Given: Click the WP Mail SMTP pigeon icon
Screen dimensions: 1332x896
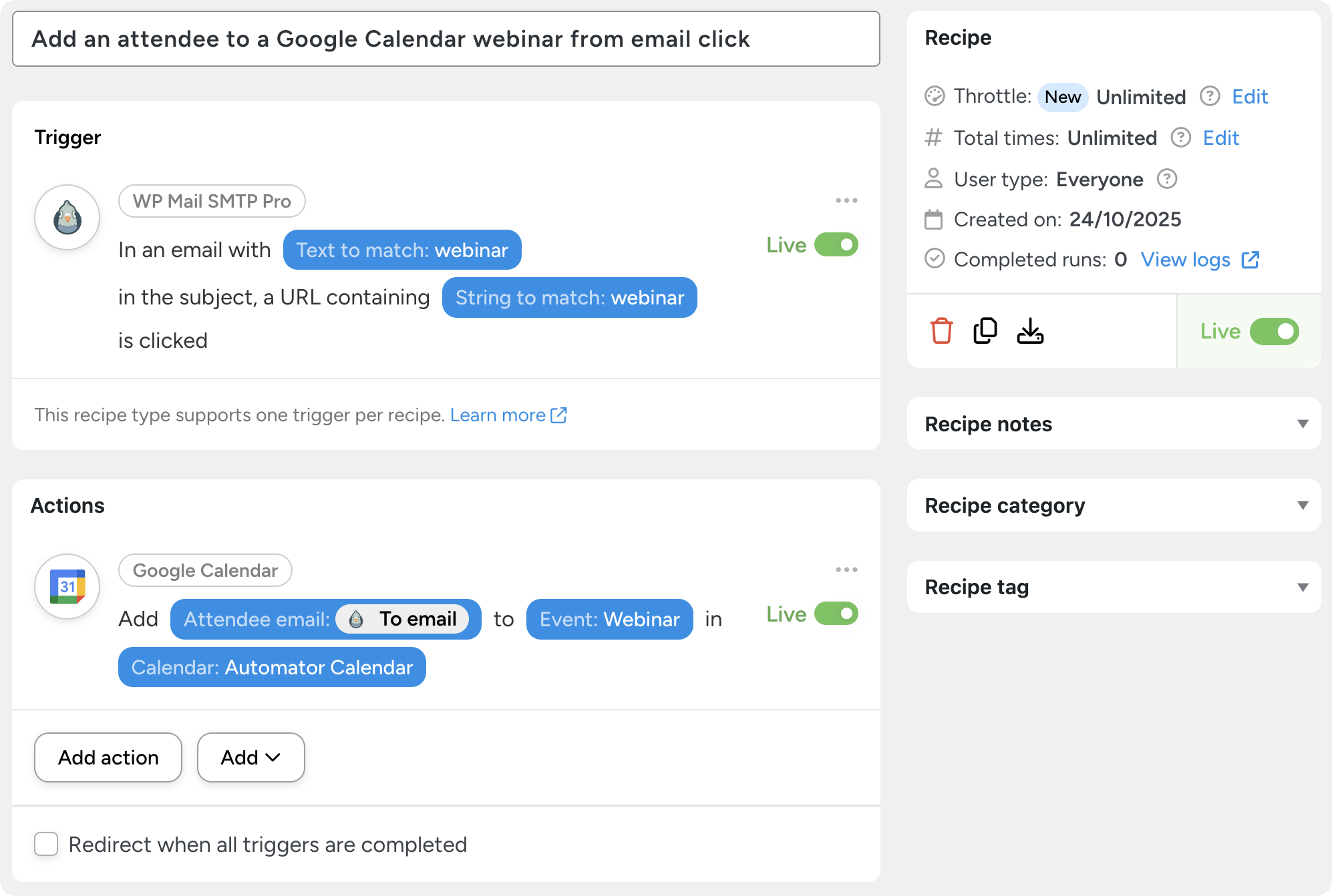Looking at the screenshot, I should (67, 218).
